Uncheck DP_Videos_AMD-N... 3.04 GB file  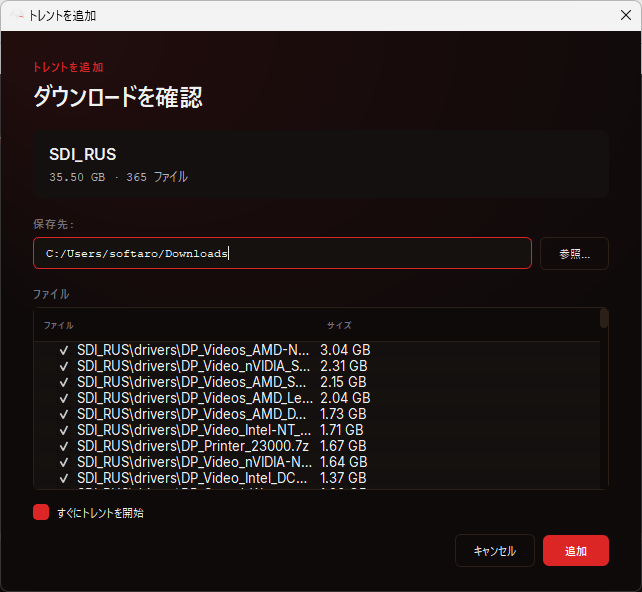pos(64,350)
